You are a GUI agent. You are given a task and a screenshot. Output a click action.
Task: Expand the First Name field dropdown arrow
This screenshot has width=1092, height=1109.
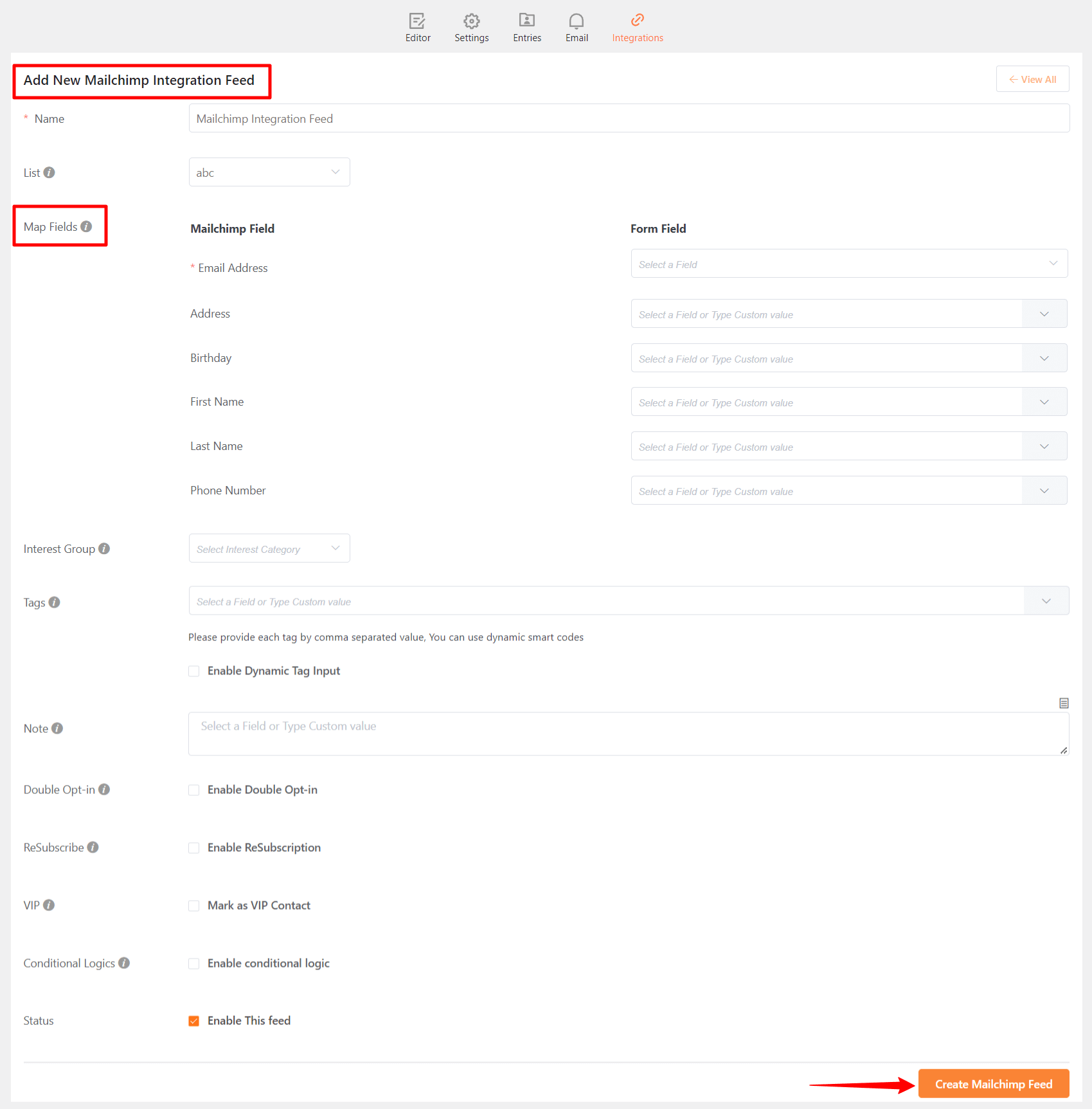[x=1044, y=402]
